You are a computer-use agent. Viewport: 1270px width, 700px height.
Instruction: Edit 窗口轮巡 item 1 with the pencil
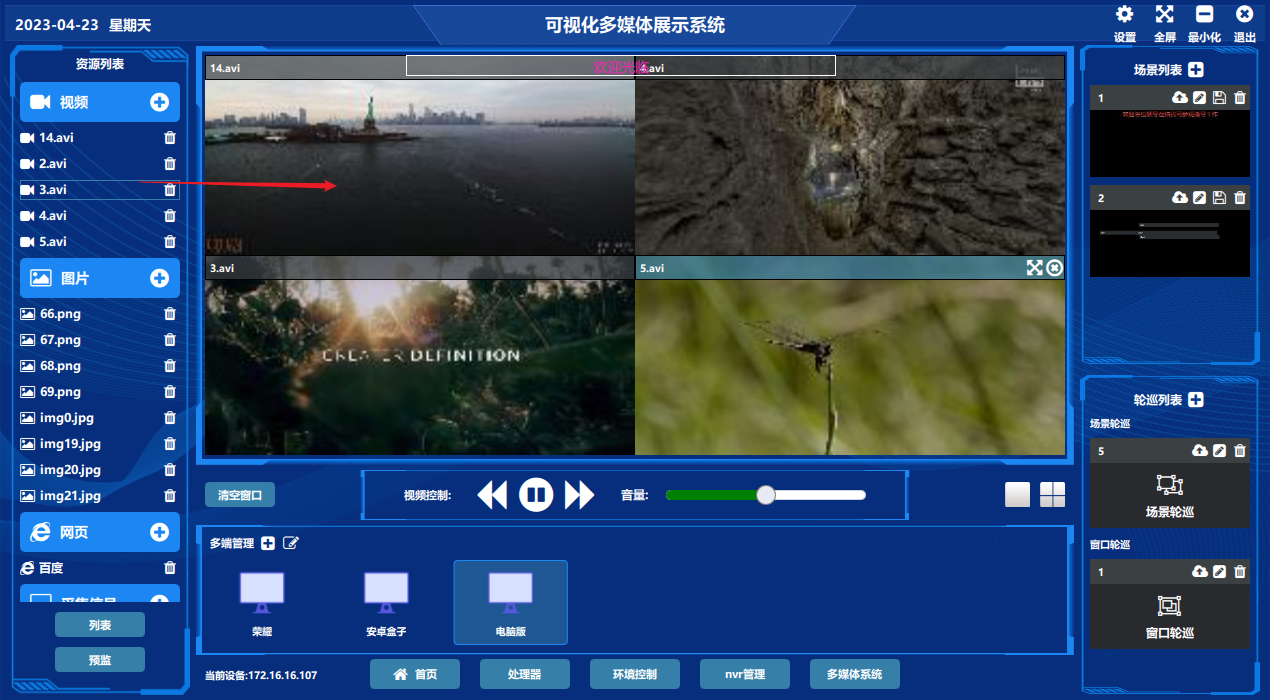[1219, 572]
